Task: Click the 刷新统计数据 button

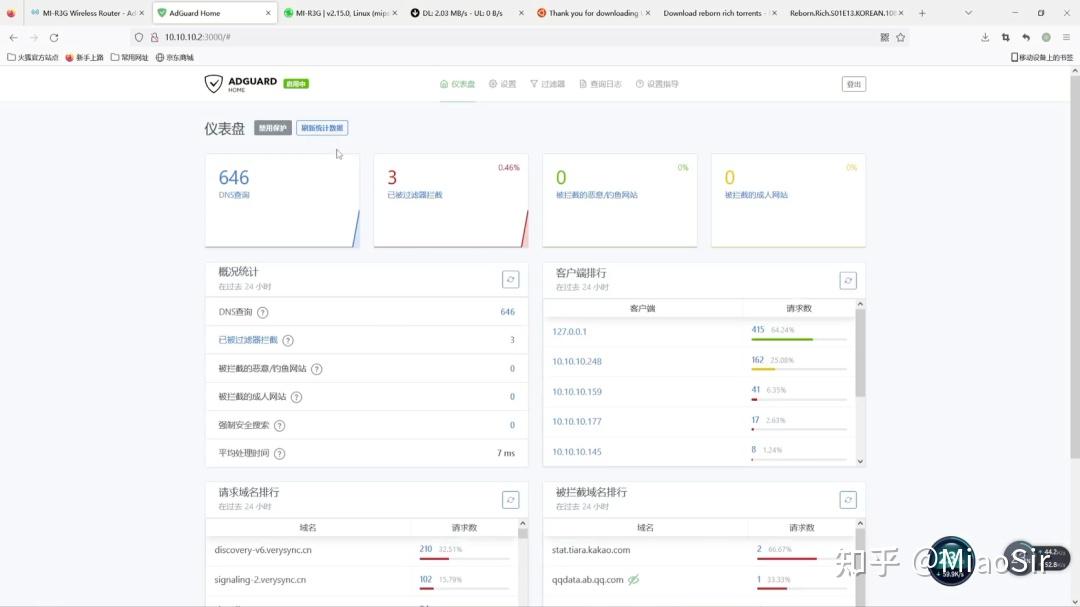Action: coord(322,128)
